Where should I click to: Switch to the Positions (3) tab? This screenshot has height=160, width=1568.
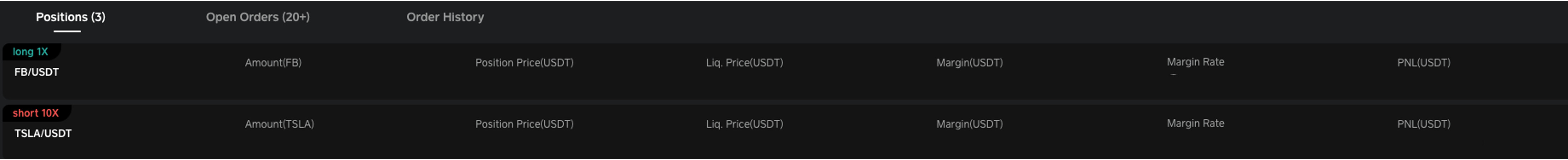70,17
